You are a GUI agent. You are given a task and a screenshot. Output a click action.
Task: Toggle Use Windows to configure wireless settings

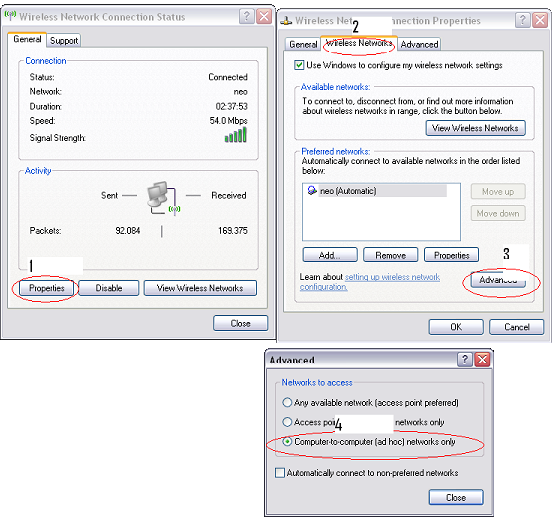[x=299, y=65]
